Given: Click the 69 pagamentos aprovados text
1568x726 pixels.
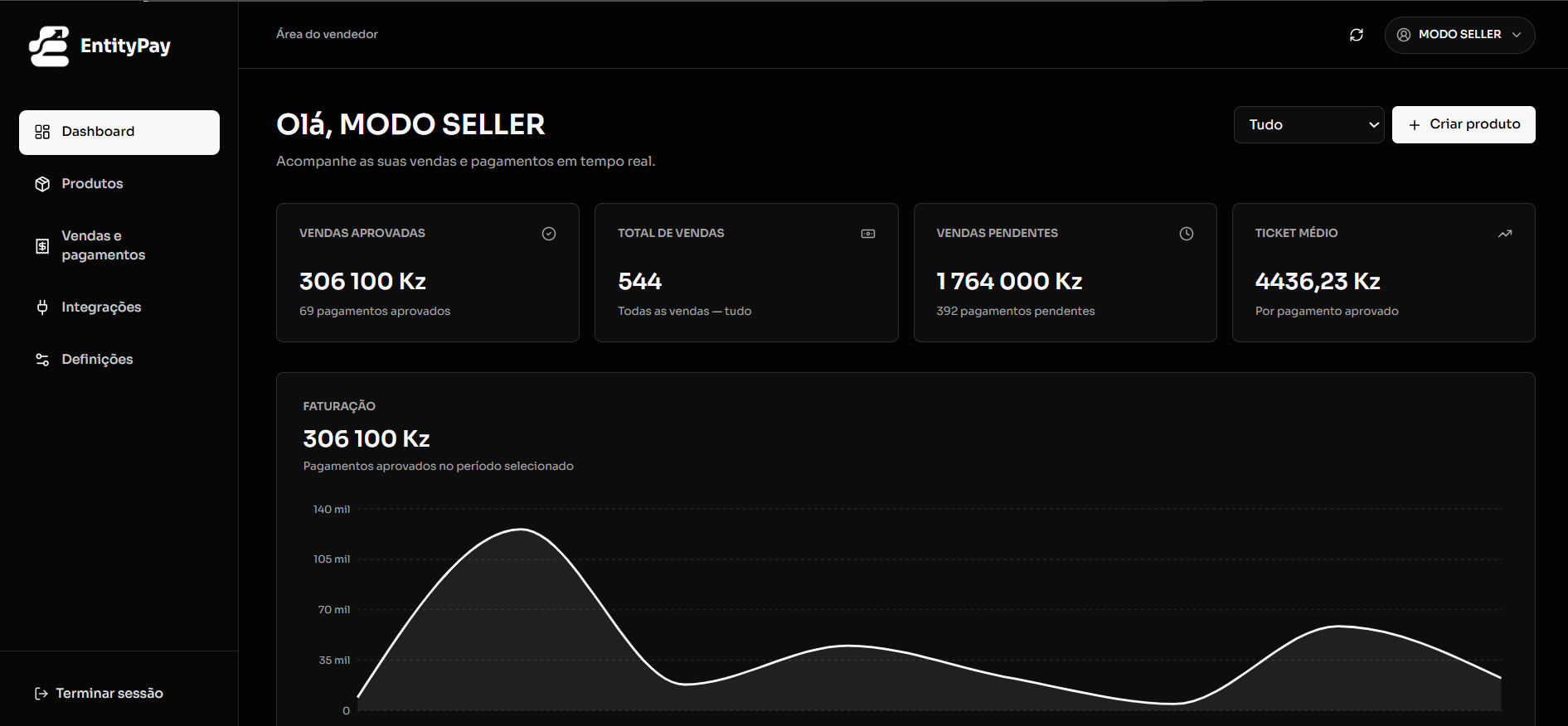Looking at the screenshot, I should click(375, 312).
